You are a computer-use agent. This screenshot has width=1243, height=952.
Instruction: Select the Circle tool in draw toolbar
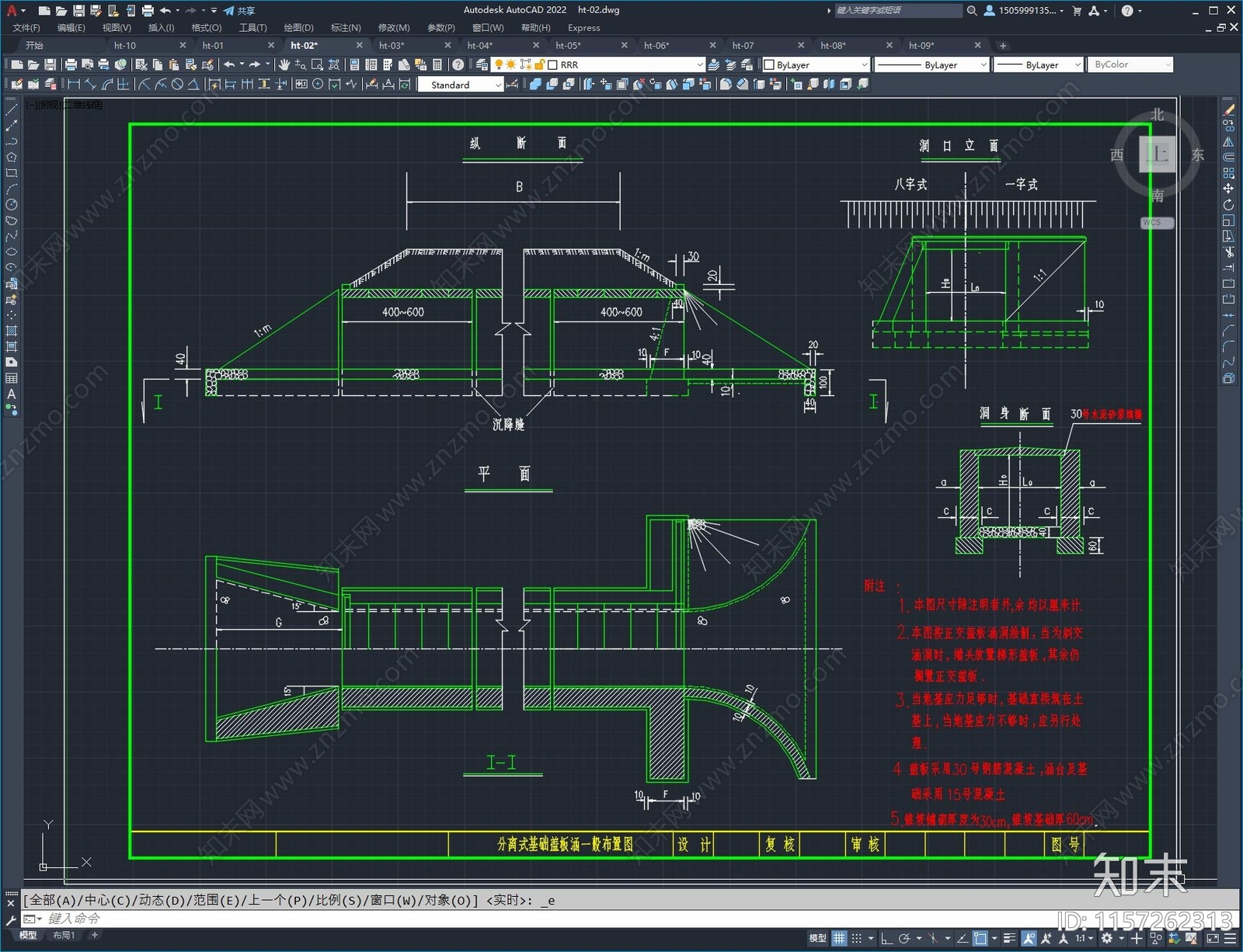pyautogui.click(x=11, y=204)
